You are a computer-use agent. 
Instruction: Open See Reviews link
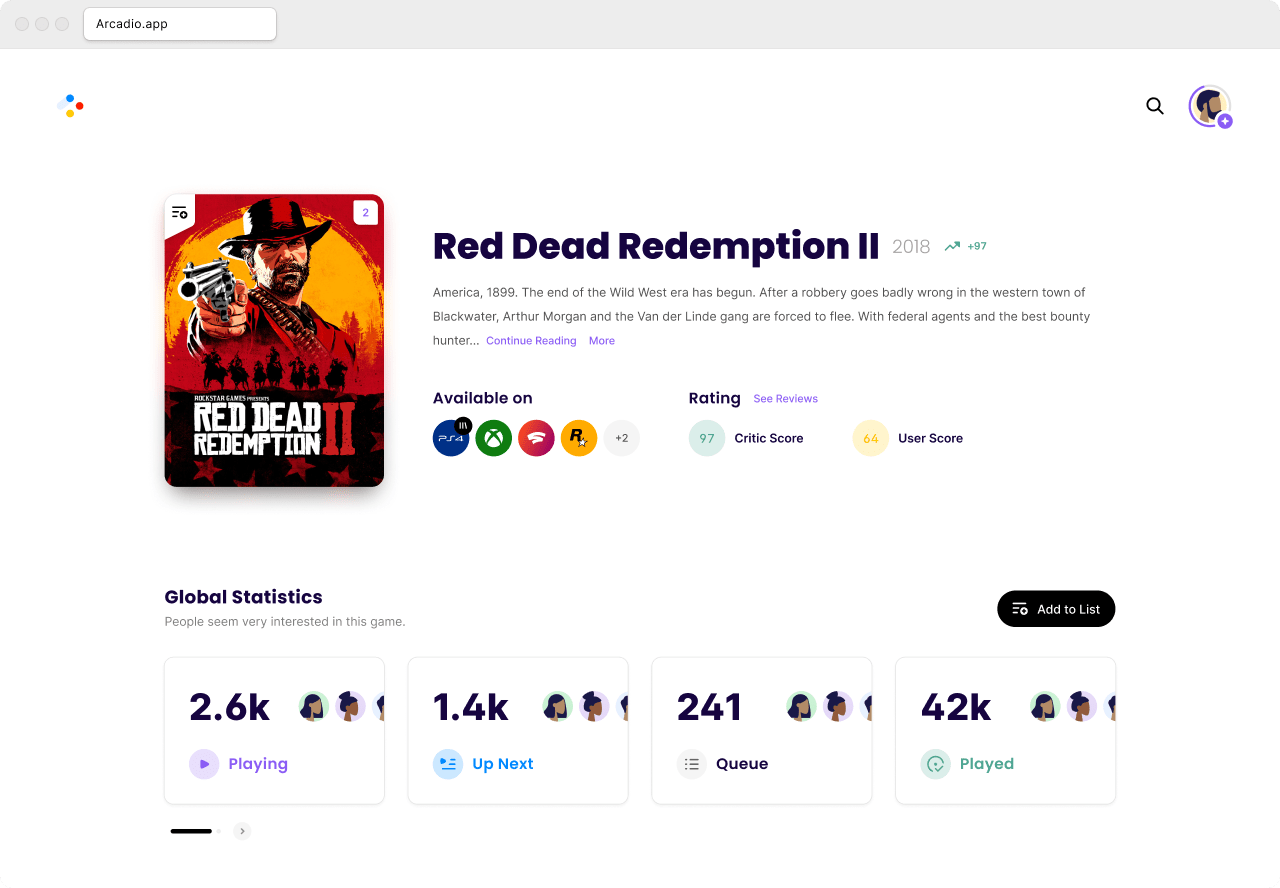coord(785,399)
